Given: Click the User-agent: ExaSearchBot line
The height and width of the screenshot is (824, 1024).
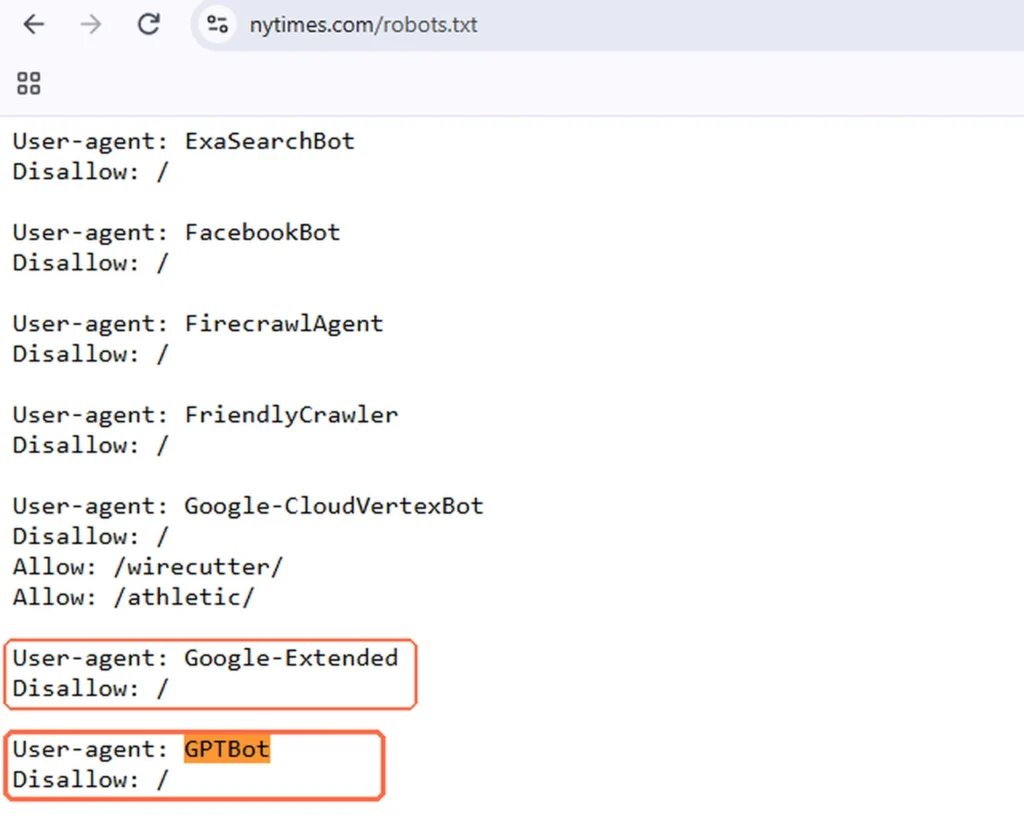Looking at the screenshot, I should [184, 141].
